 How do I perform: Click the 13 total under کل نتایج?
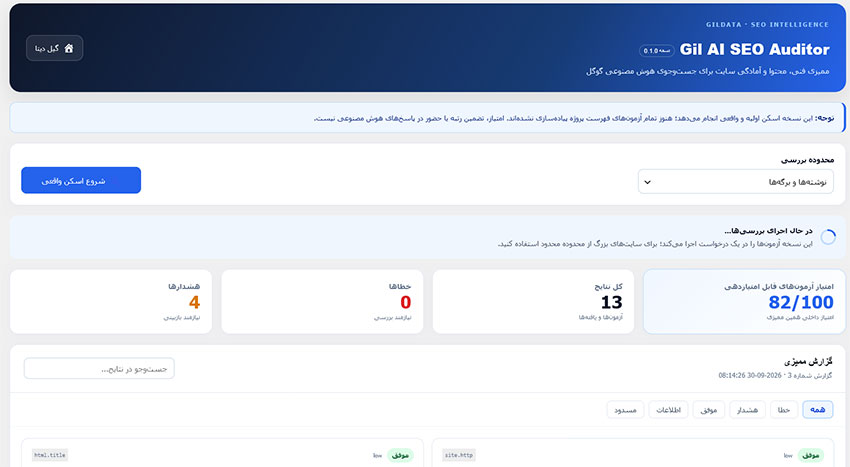(x=611, y=302)
